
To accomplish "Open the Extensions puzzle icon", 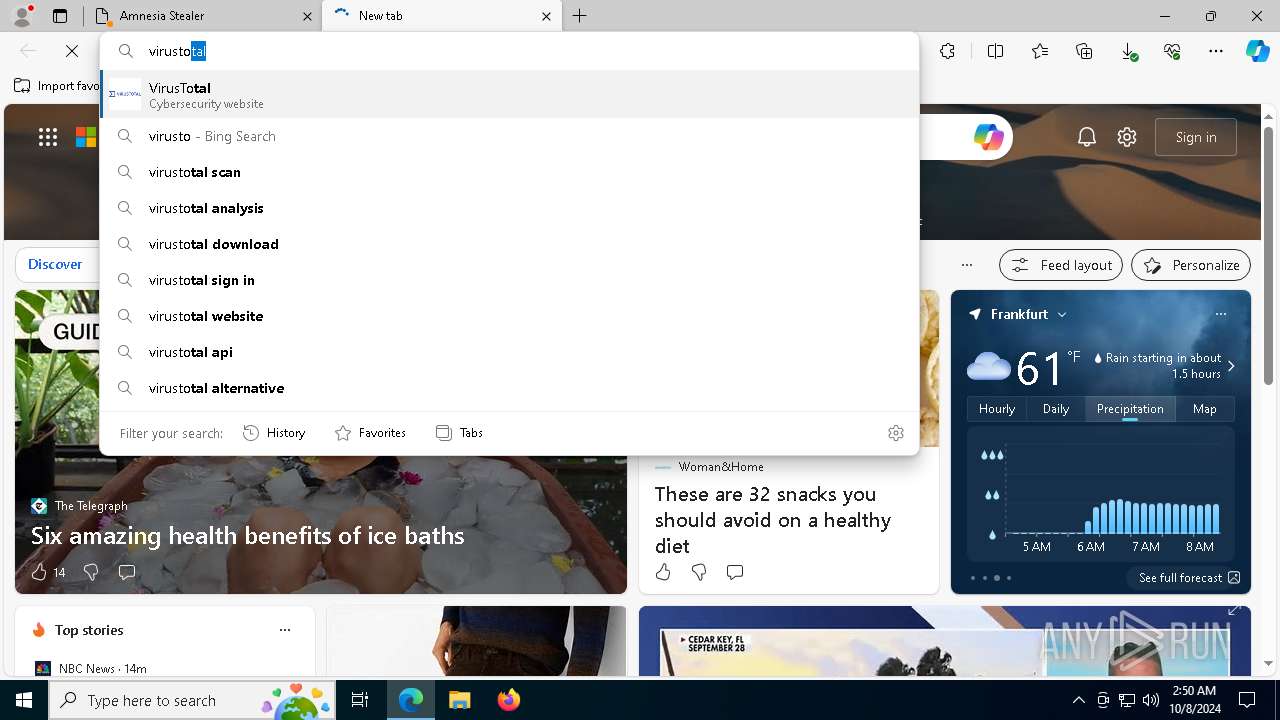I will click(x=947, y=51).
